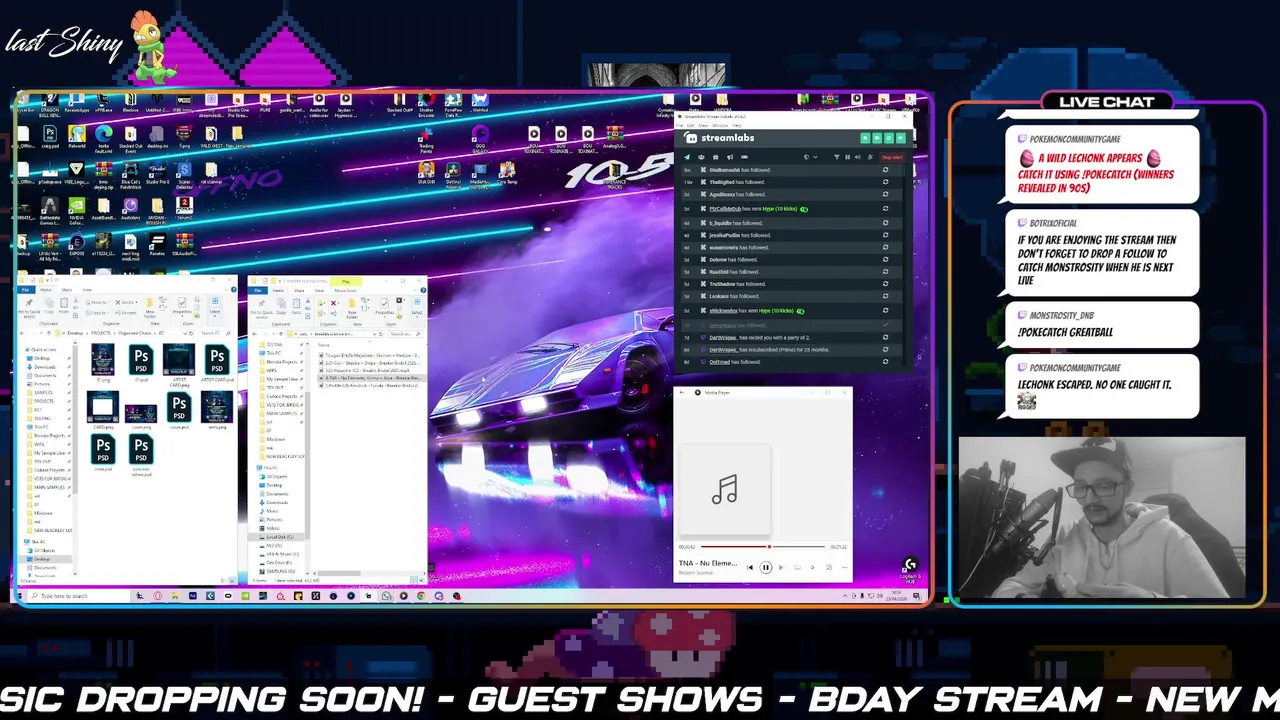Select Home tab in left Explorer window

click(x=46, y=290)
